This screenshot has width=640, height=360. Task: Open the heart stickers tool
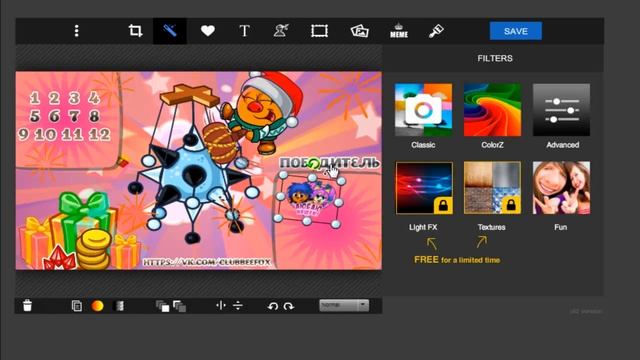coord(208,31)
